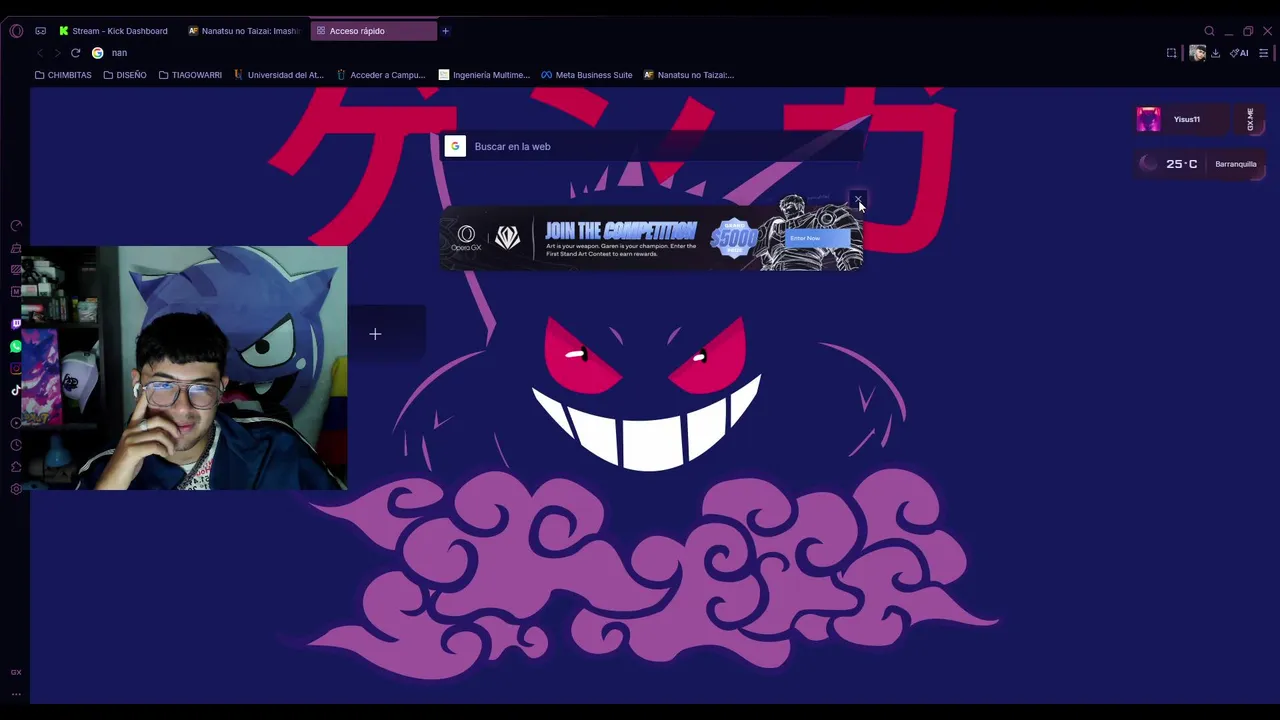Click the Google logo in search box
The image size is (1280, 720).
(x=455, y=146)
